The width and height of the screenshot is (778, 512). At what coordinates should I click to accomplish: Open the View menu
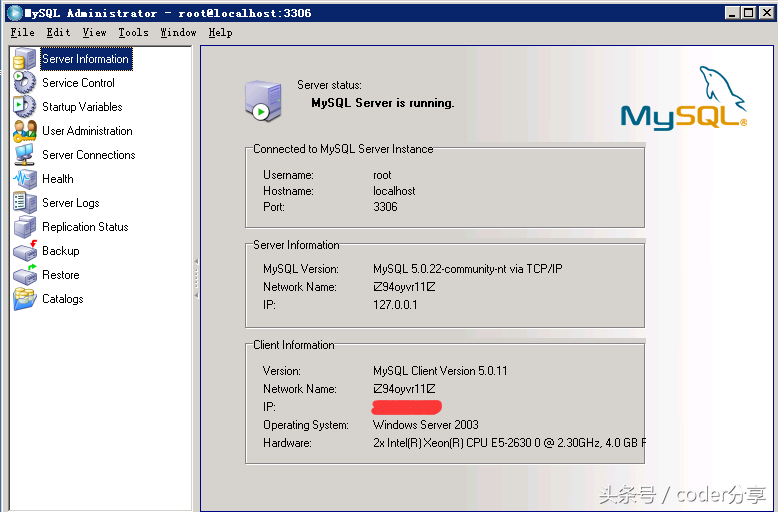pos(94,32)
